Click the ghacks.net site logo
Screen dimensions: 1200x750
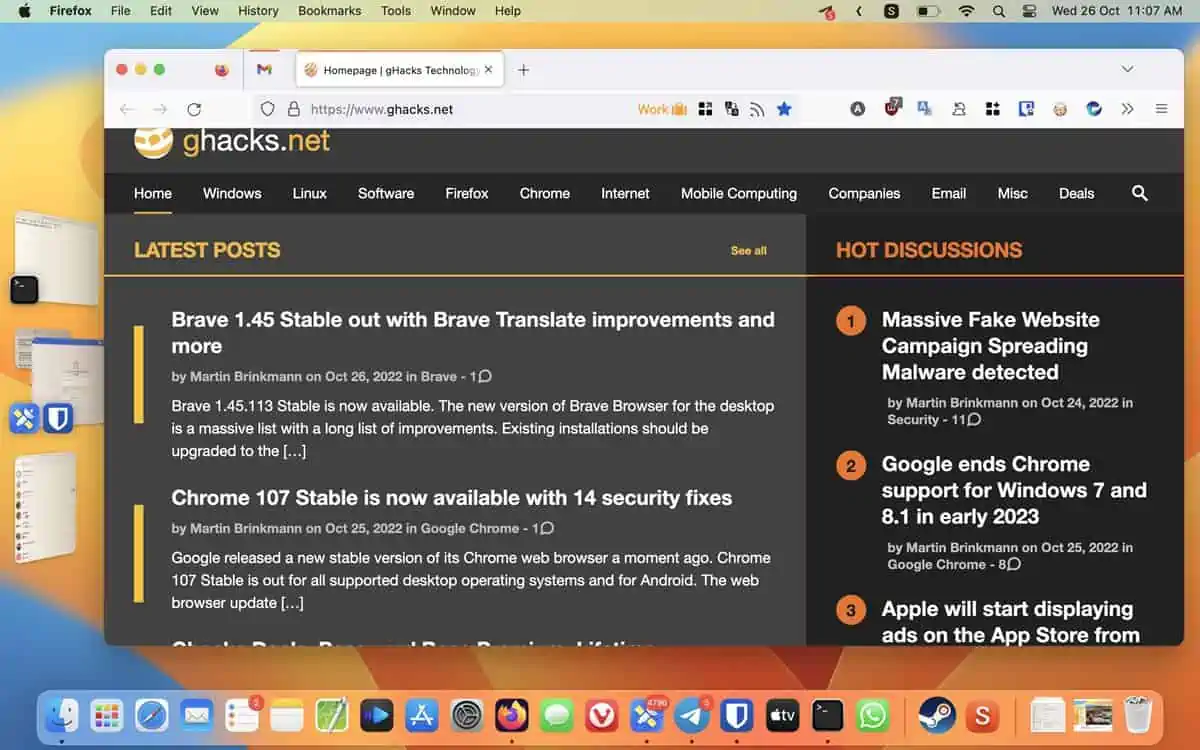[x=232, y=141]
